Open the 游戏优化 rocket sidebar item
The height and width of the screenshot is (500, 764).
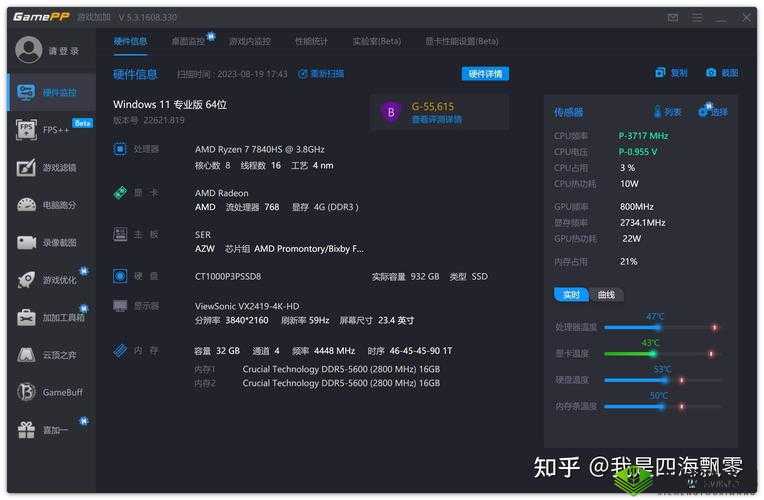tap(52, 280)
